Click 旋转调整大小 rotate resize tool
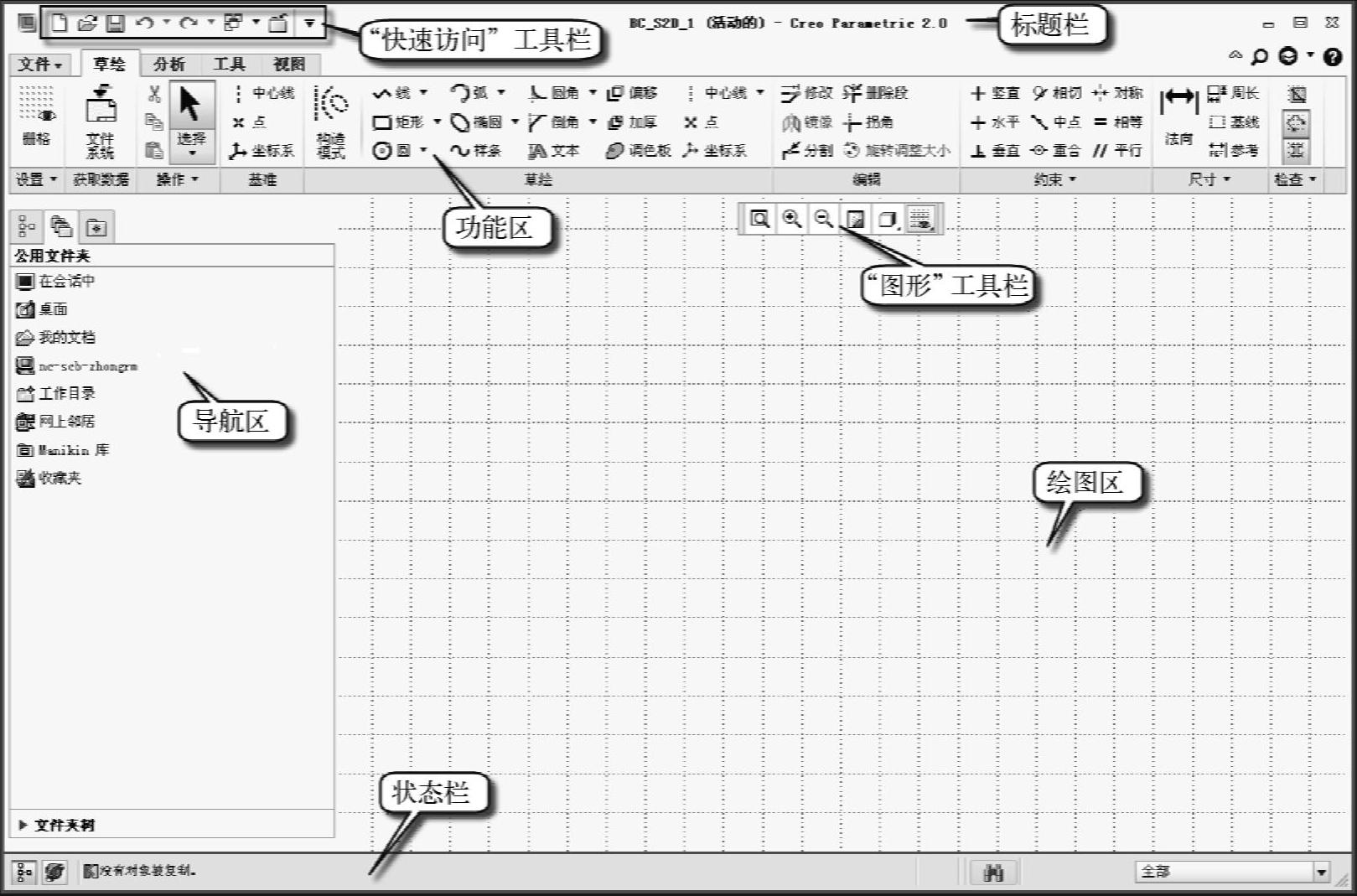1357x896 pixels. point(898,151)
